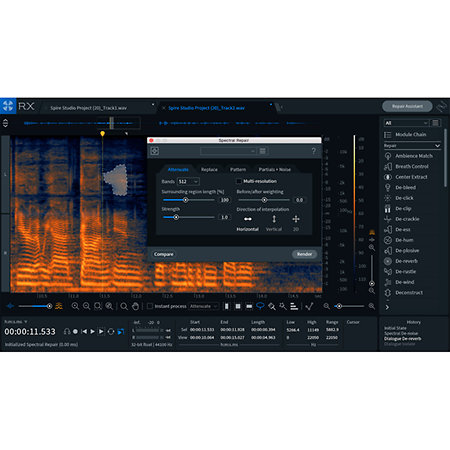This screenshot has width=450, height=450.
Task: Open the De-bleed module
Action: (400, 187)
